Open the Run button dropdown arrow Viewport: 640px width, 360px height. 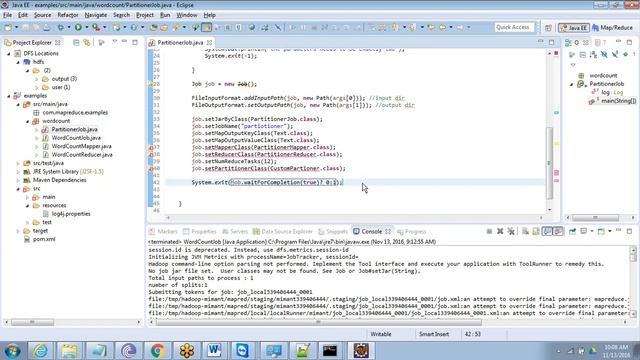click(x=87, y=27)
